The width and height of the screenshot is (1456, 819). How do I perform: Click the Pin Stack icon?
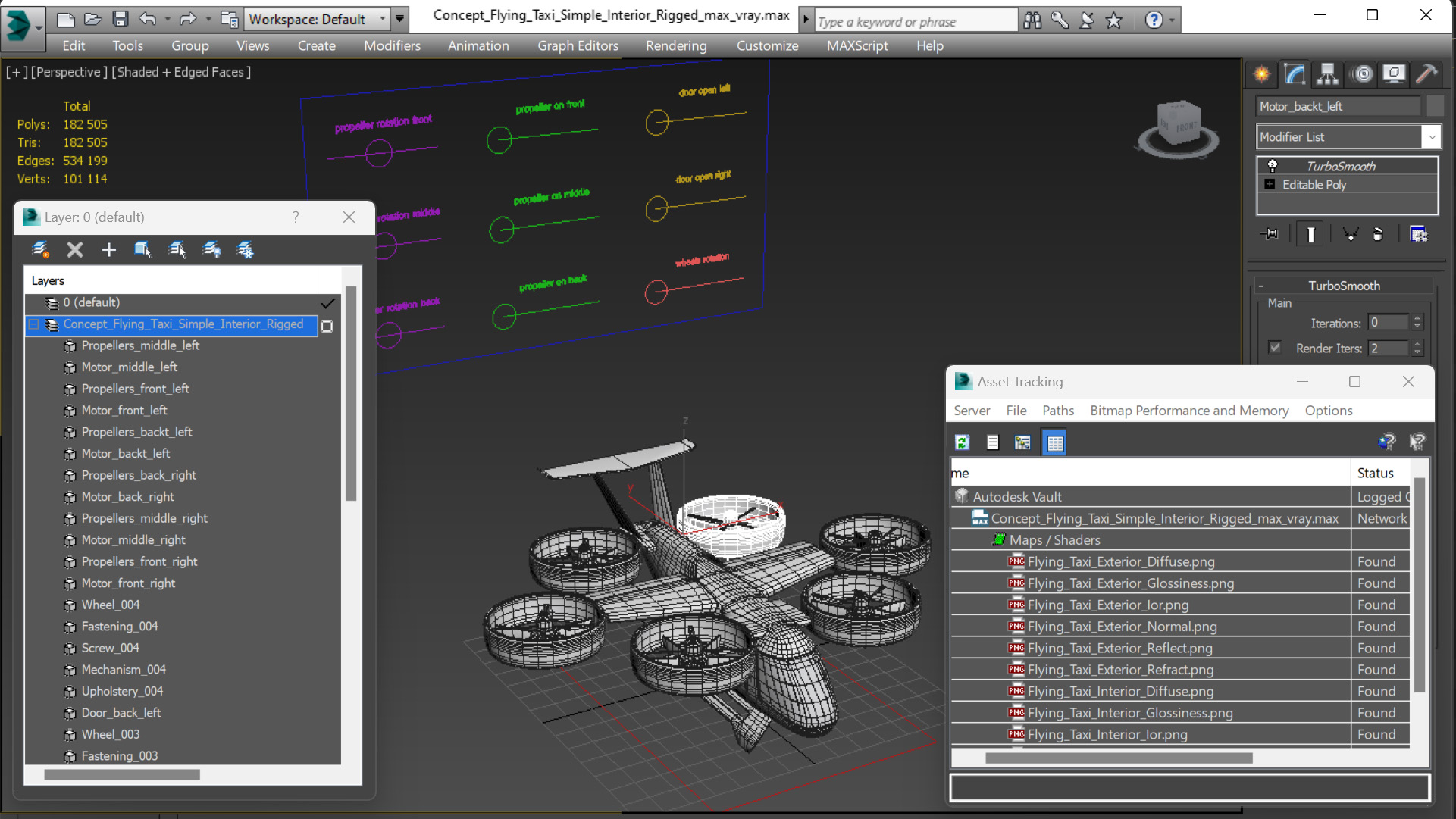click(x=1270, y=234)
